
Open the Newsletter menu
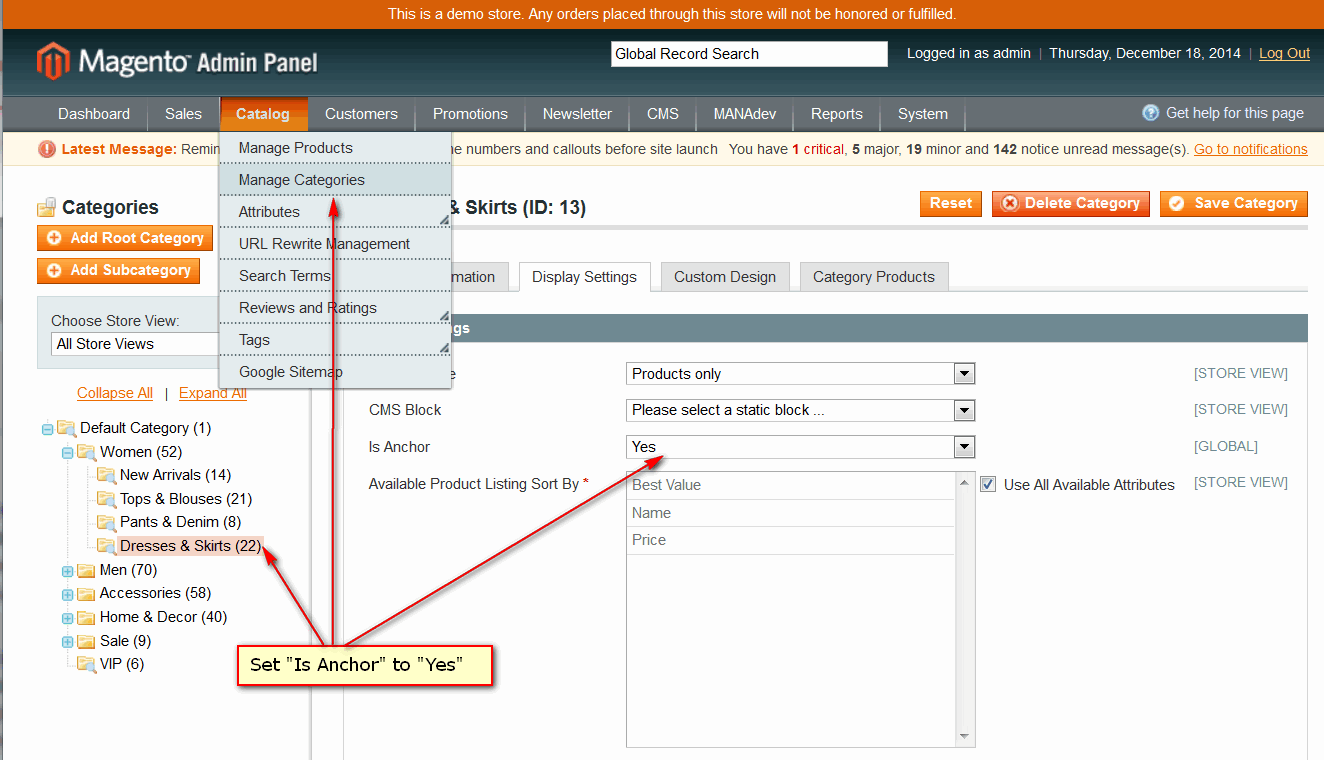(577, 114)
